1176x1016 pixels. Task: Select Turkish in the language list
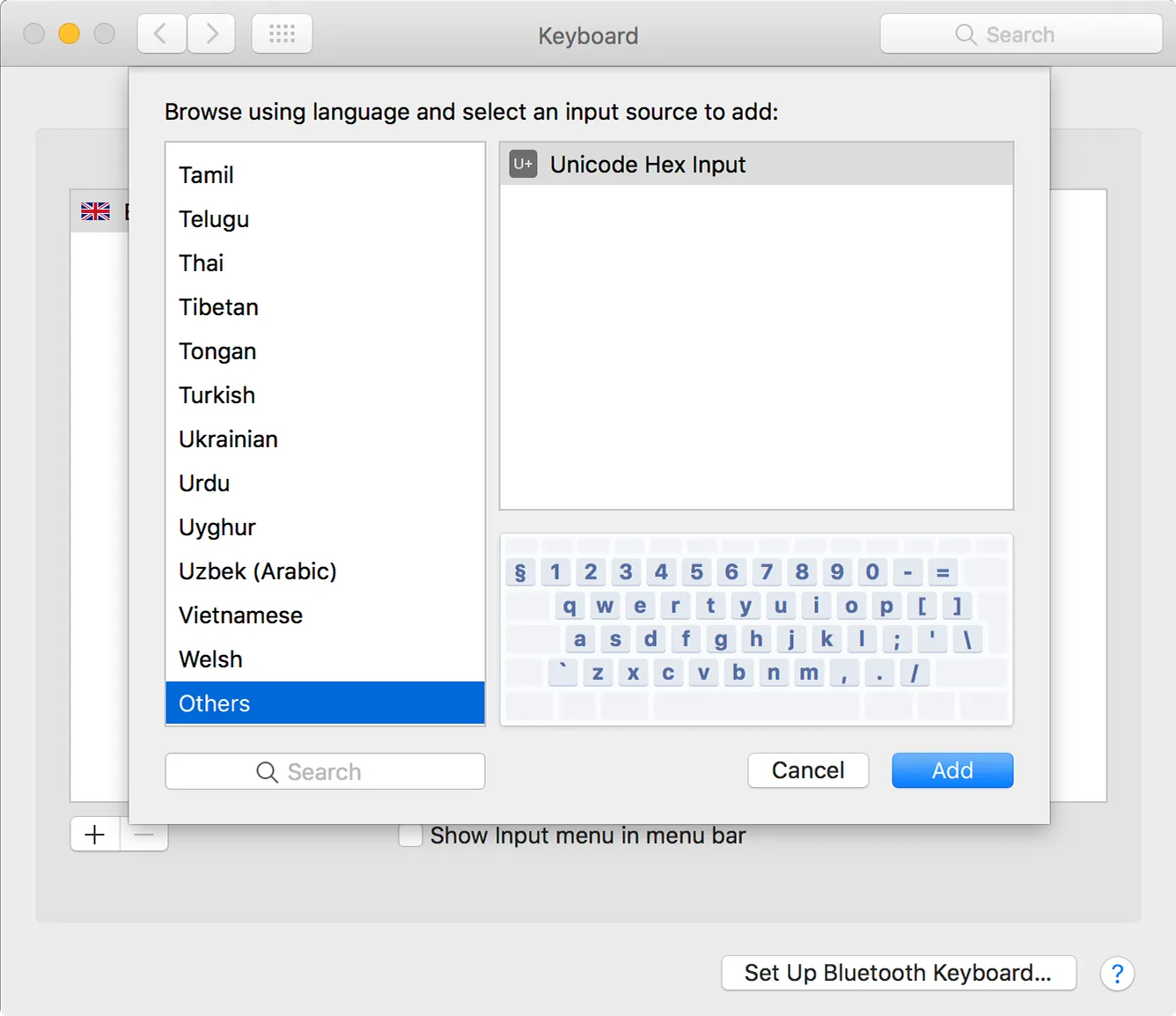(x=217, y=394)
